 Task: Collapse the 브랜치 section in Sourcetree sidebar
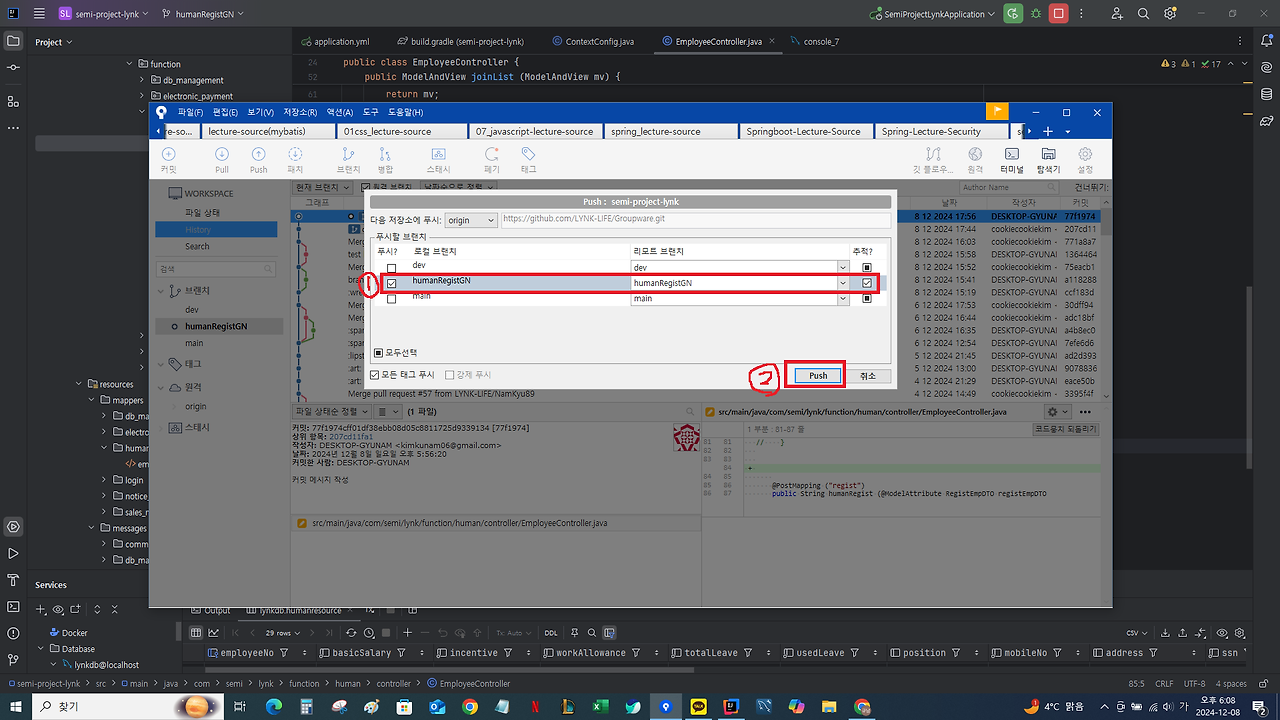[x=162, y=290]
